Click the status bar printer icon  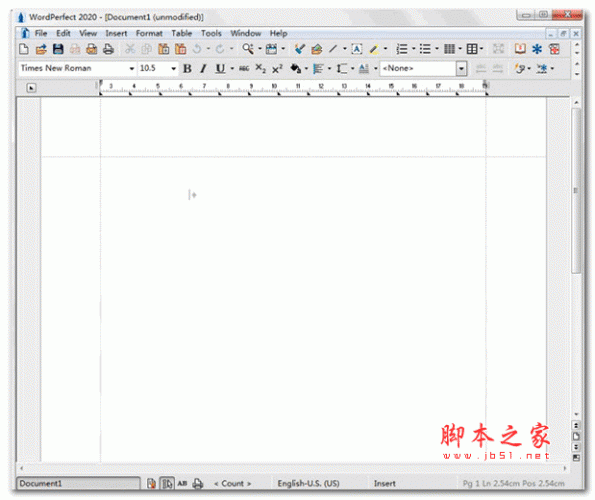tap(198, 483)
